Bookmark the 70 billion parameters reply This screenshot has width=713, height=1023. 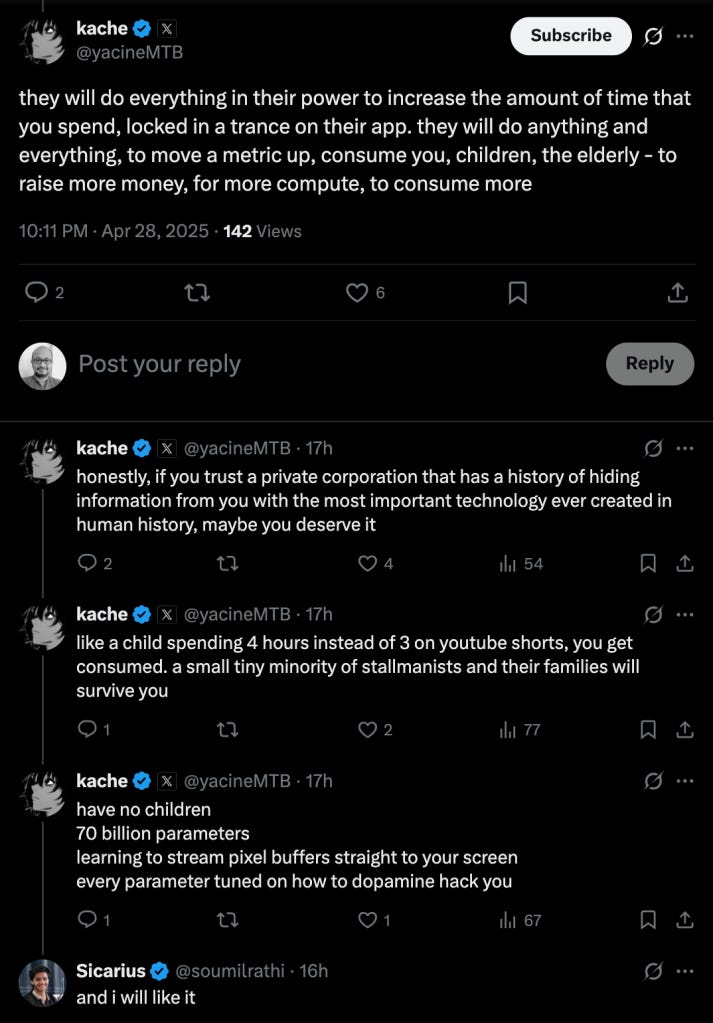click(648, 919)
